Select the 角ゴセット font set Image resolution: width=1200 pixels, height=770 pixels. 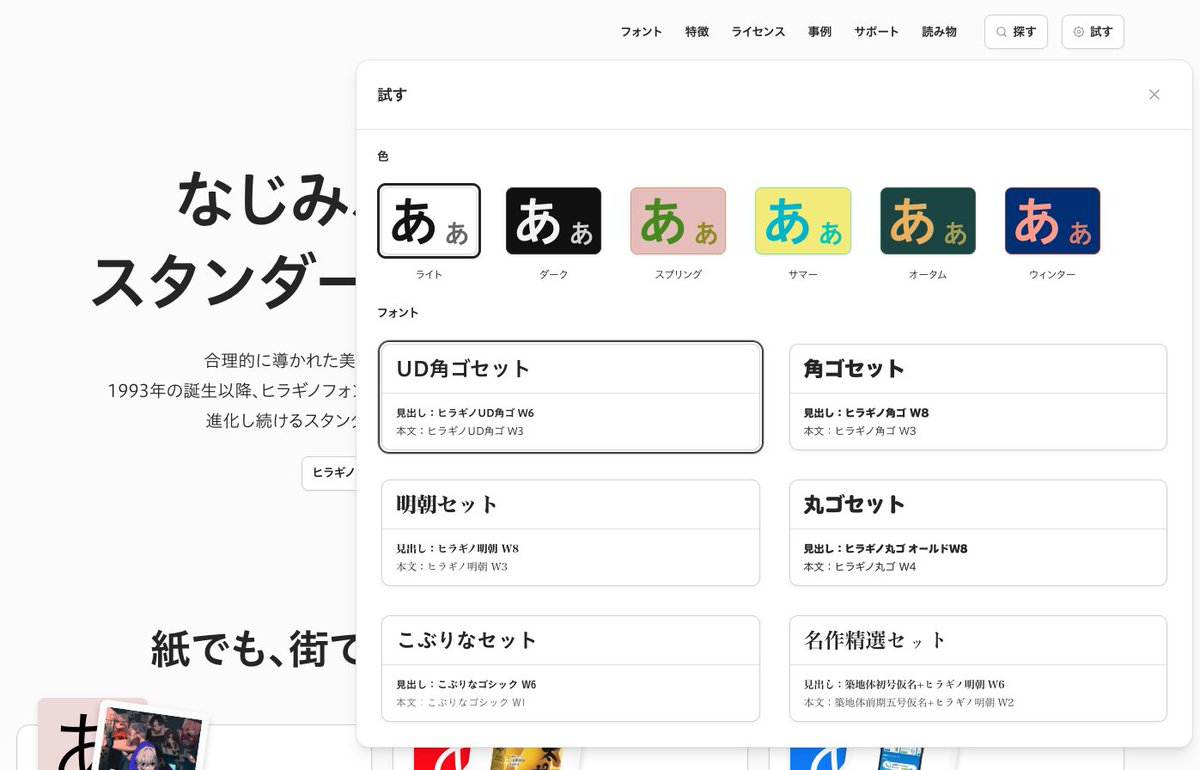point(978,397)
